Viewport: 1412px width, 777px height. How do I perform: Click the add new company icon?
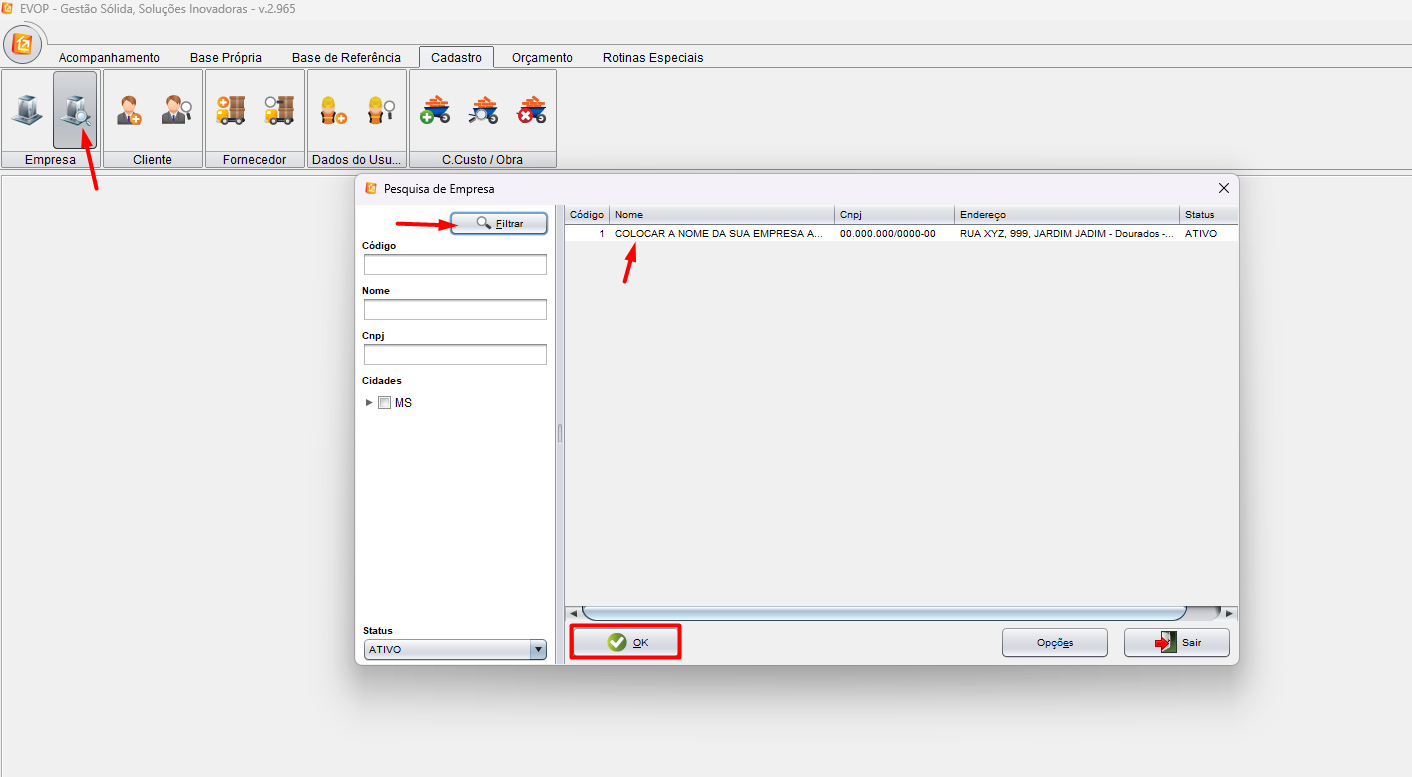coord(27,110)
